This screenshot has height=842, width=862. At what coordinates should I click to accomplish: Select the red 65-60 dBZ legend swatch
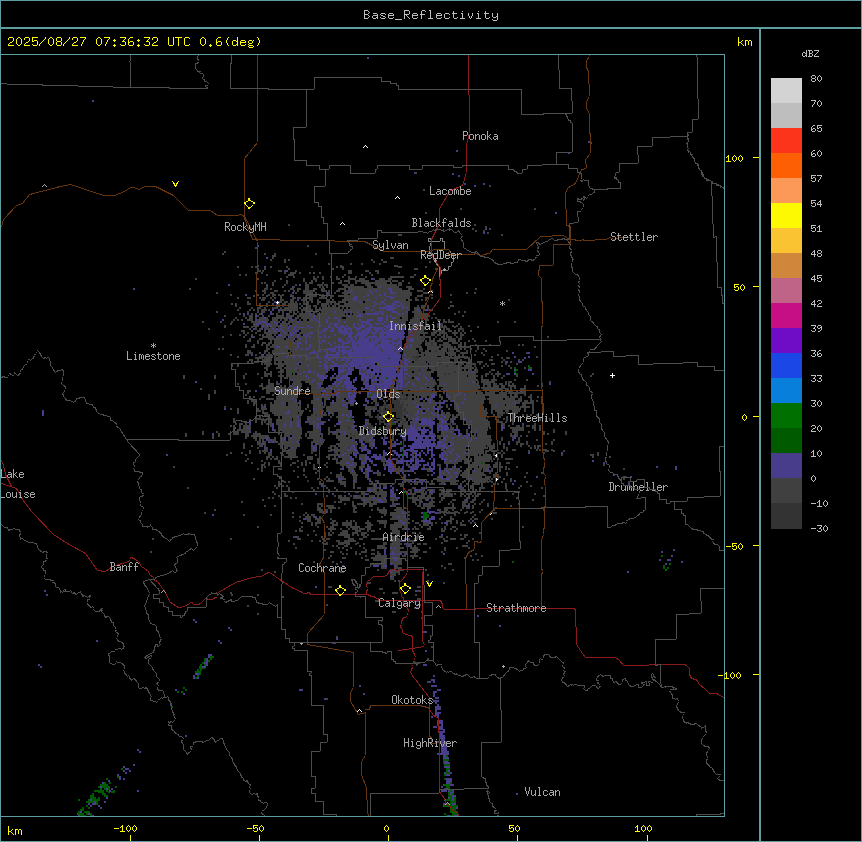[786, 140]
